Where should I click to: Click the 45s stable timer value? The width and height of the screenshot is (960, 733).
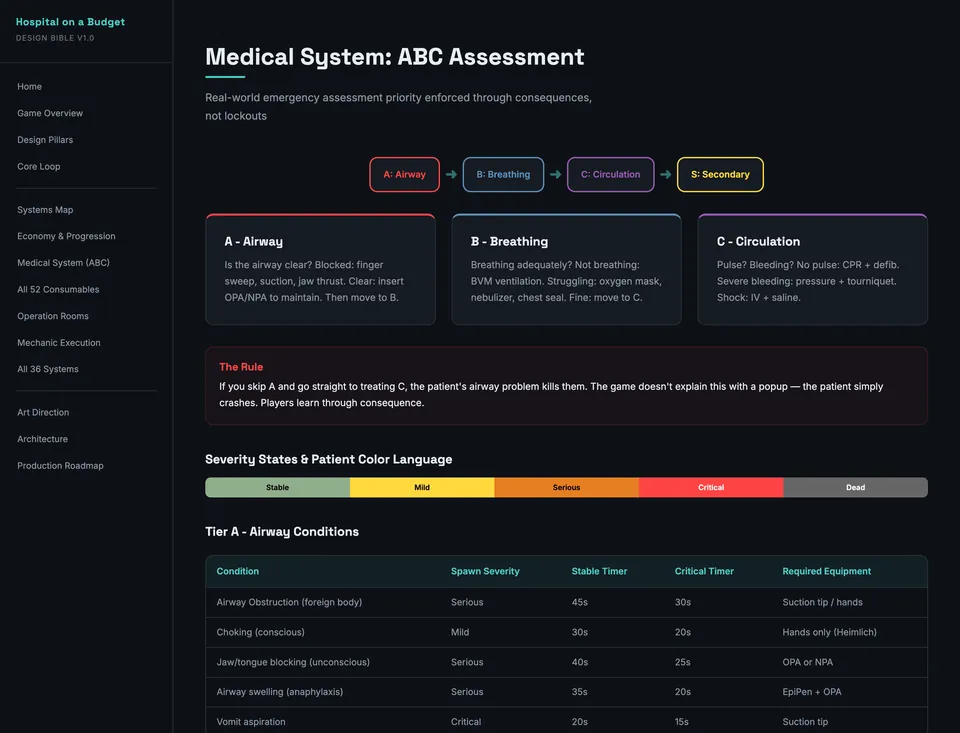pyautogui.click(x=580, y=603)
